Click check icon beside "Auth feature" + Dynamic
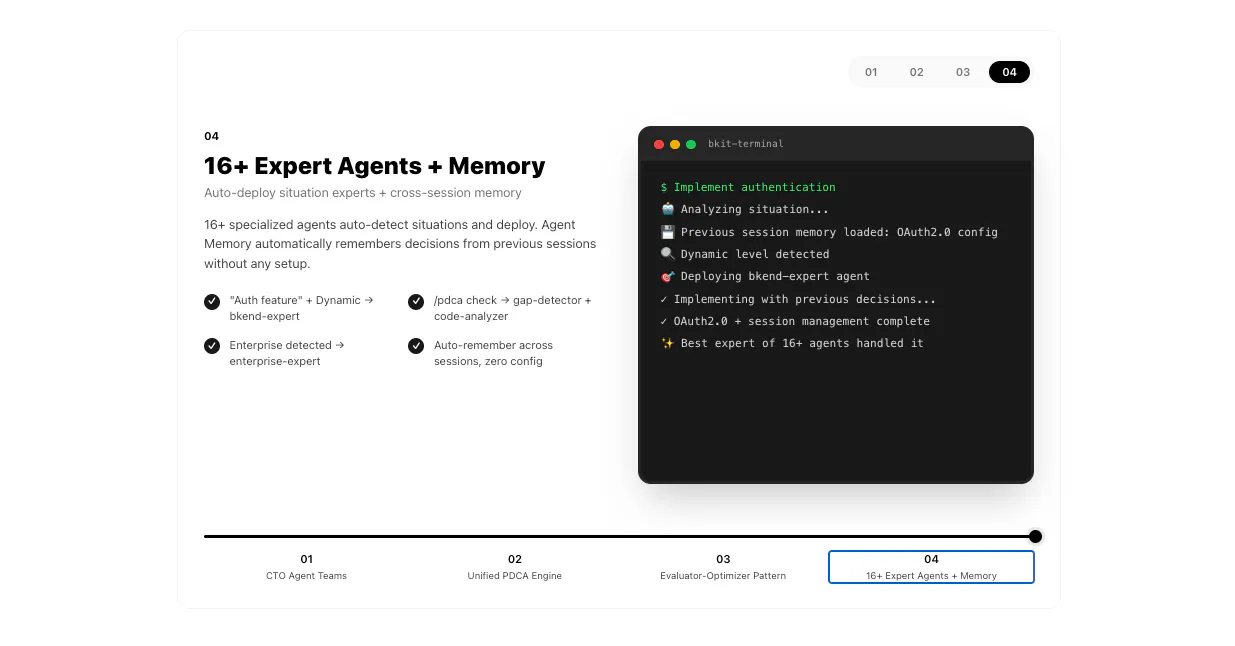The height and width of the screenshot is (646, 1235). [212, 301]
